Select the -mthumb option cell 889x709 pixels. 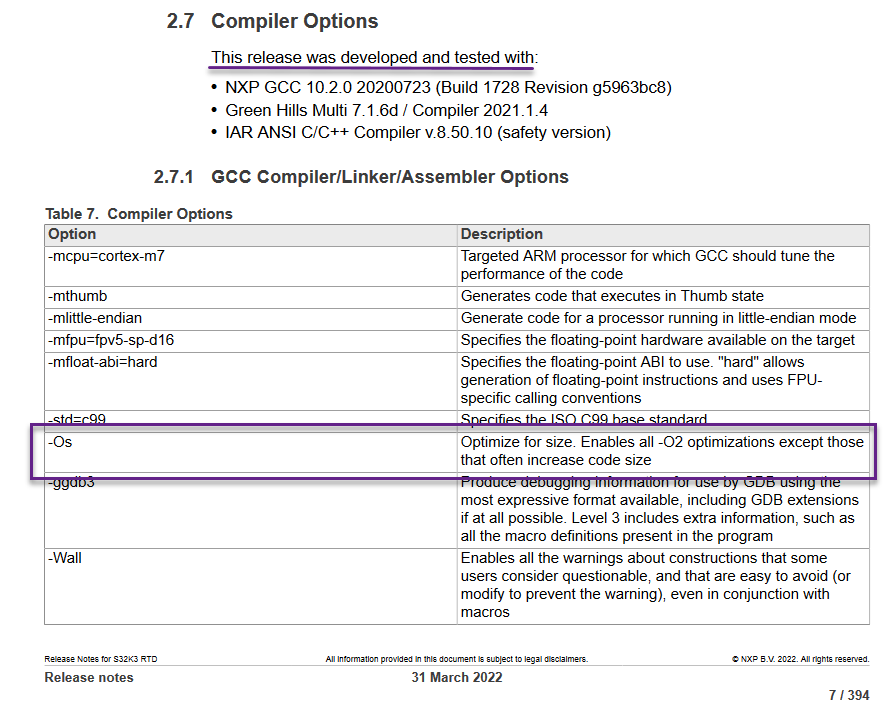(78, 296)
